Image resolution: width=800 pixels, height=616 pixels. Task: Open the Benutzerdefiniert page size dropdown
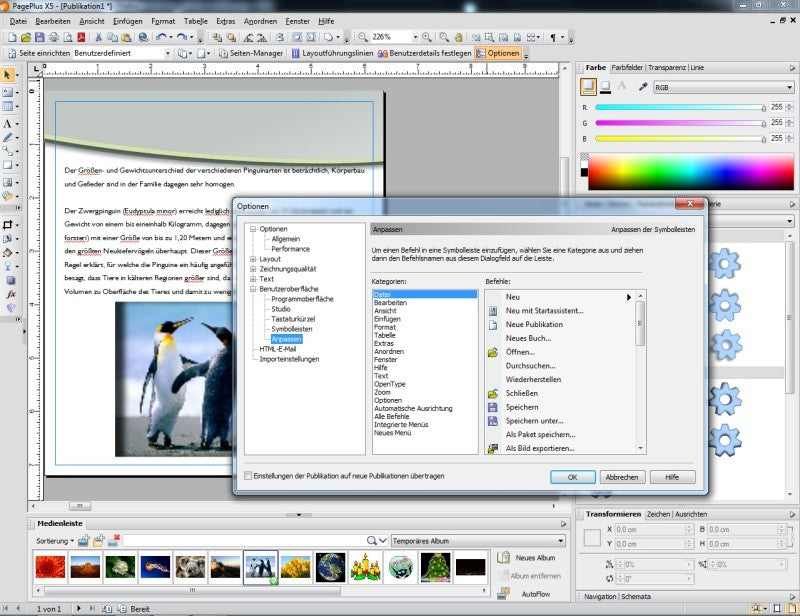tap(167, 53)
